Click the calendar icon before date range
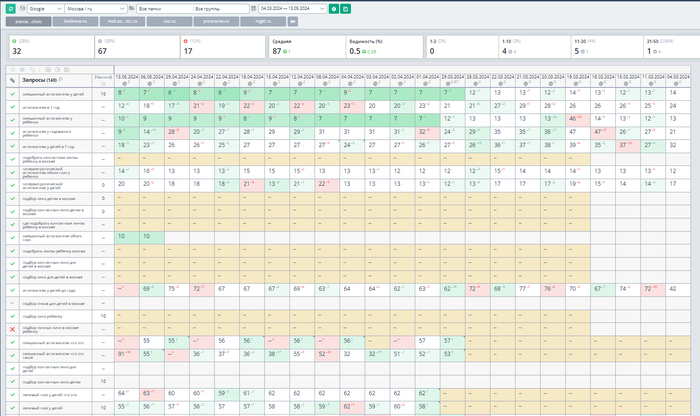The width and height of the screenshot is (700, 416). [254, 8]
